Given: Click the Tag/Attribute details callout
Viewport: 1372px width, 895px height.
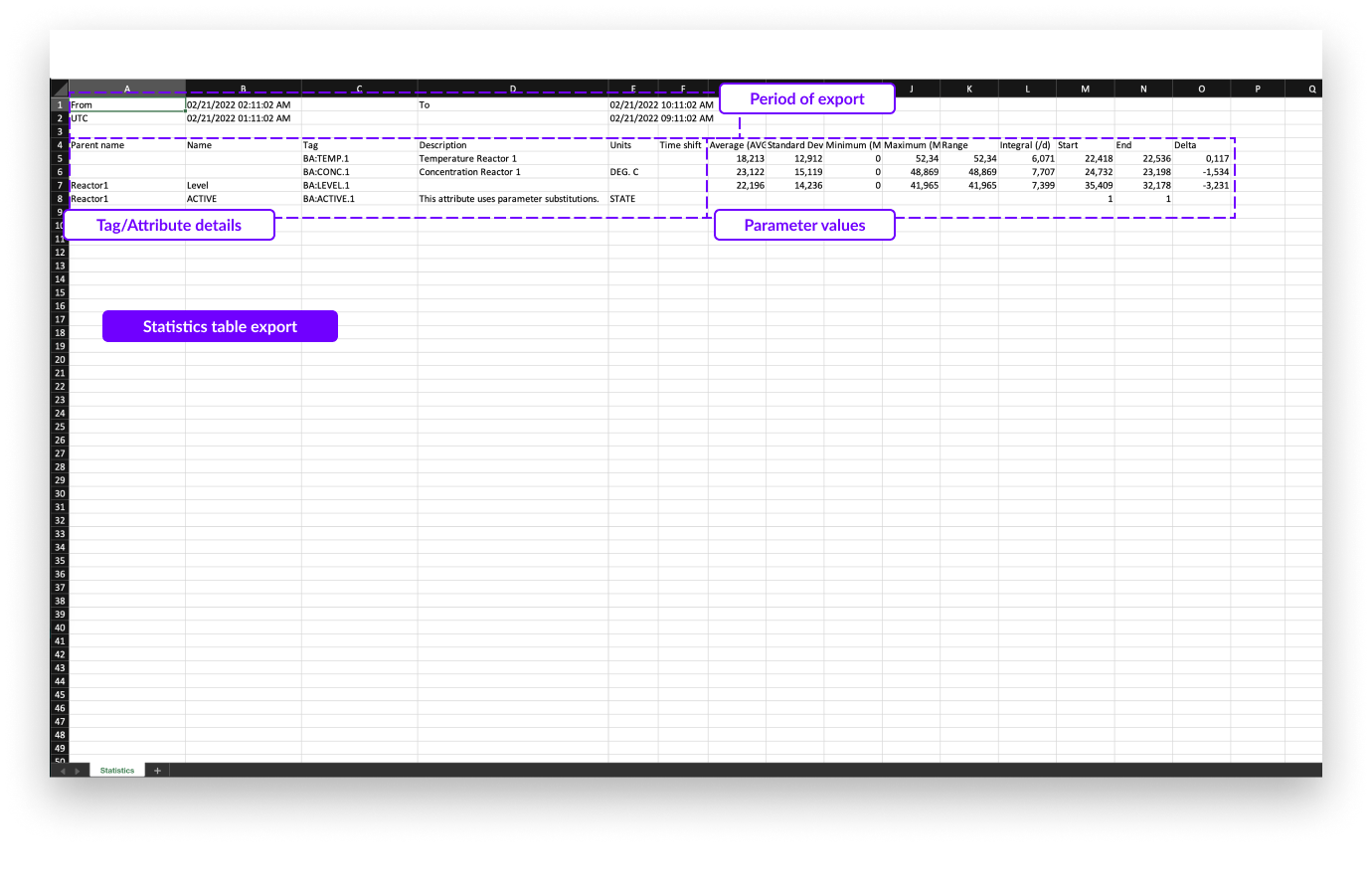Looking at the screenshot, I should coord(169,225).
